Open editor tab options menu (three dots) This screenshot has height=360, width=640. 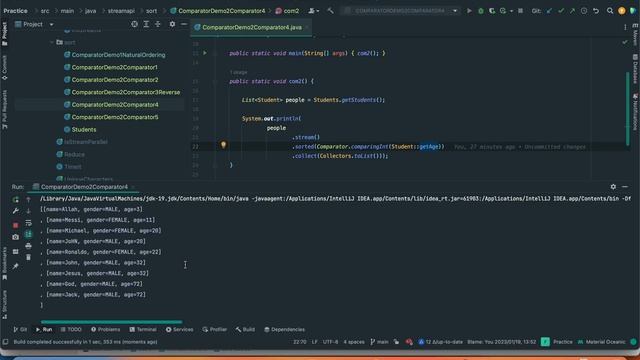click(625, 27)
